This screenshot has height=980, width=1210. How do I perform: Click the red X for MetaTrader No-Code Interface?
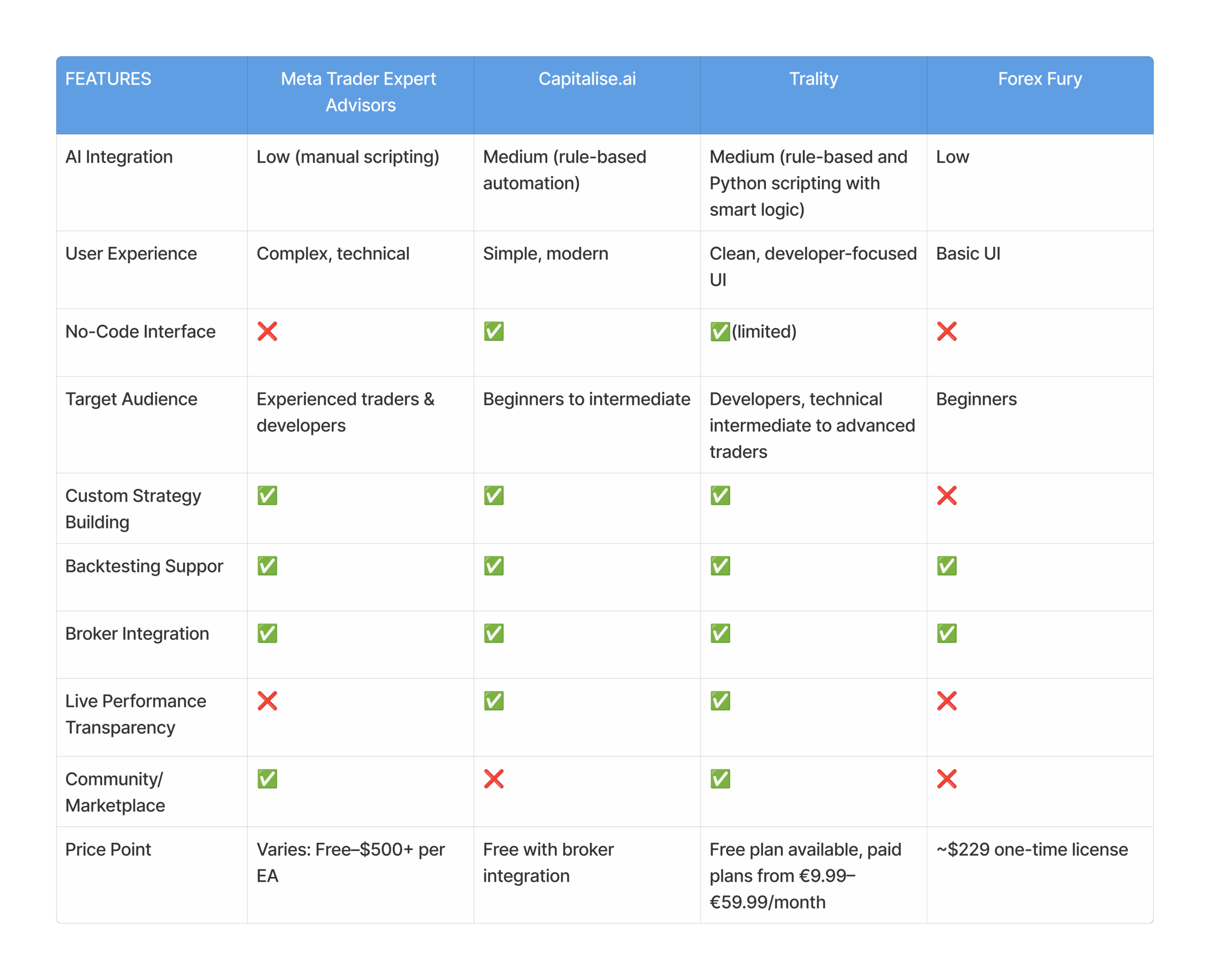coord(267,331)
